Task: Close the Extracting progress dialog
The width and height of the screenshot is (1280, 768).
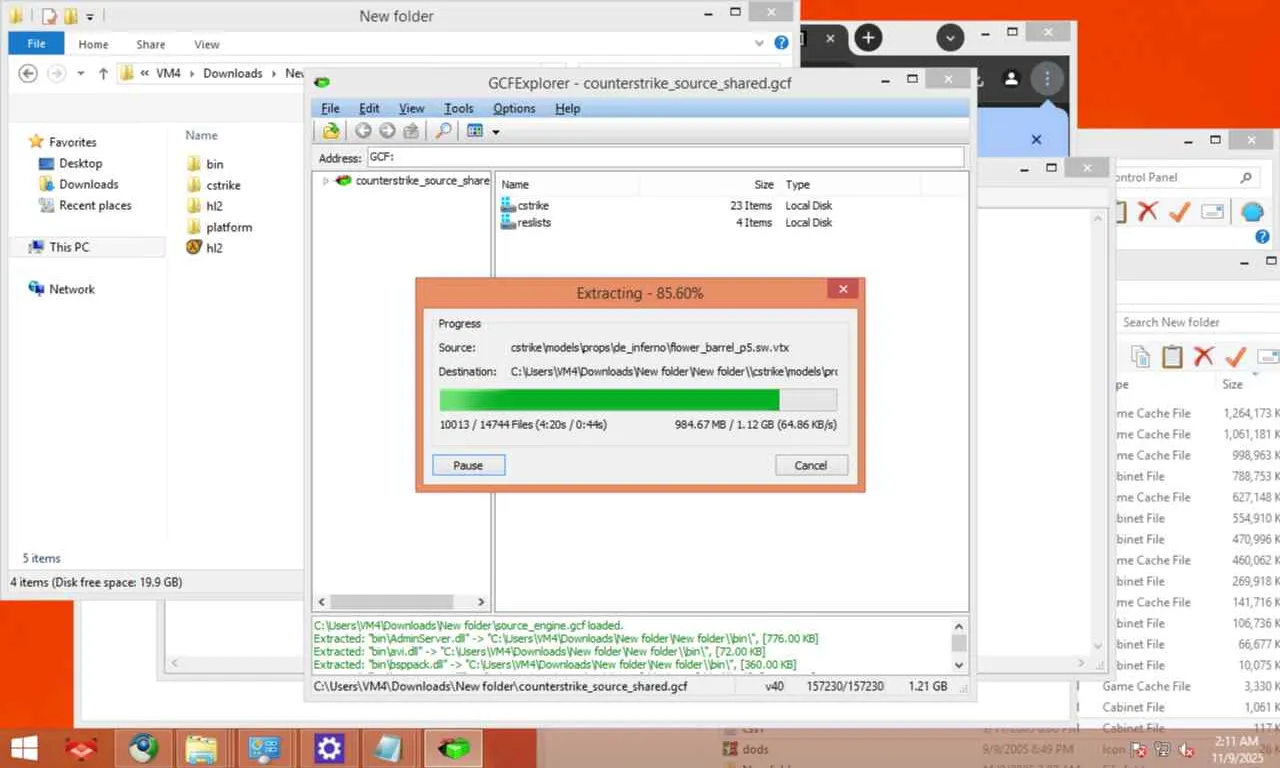Action: coord(843,289)
